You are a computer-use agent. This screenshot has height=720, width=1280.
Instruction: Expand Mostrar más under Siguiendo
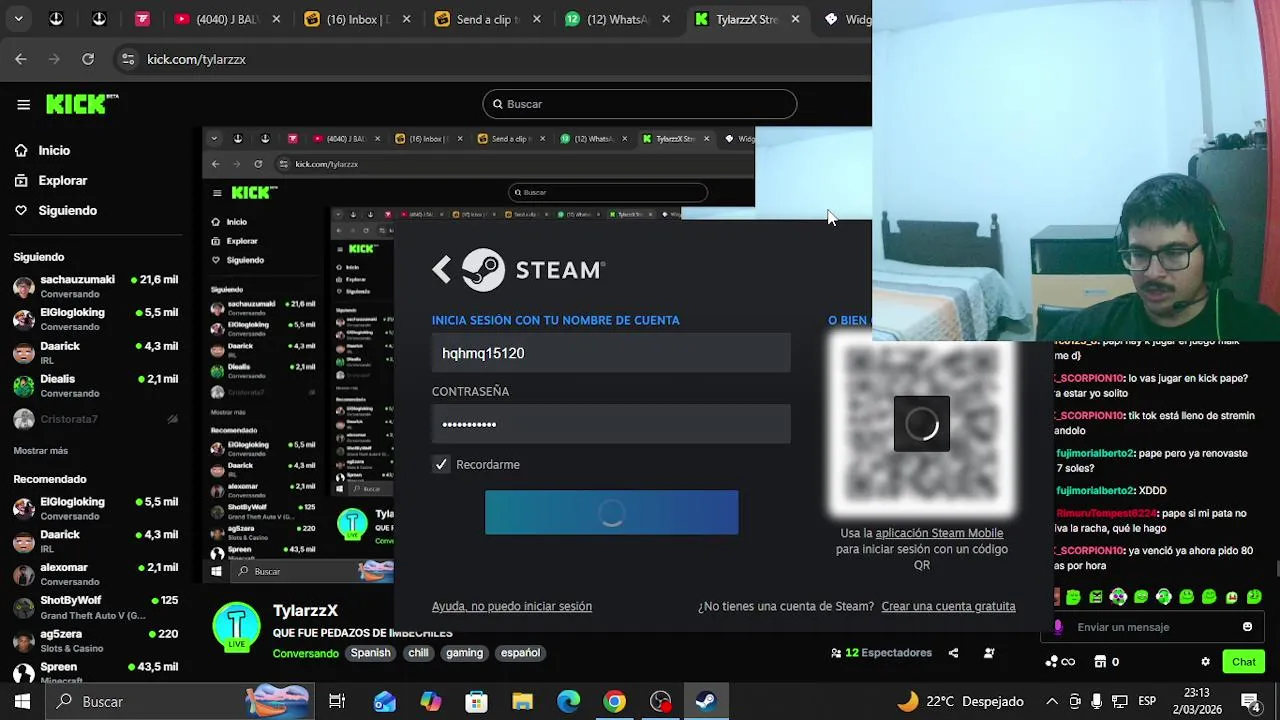41,451
